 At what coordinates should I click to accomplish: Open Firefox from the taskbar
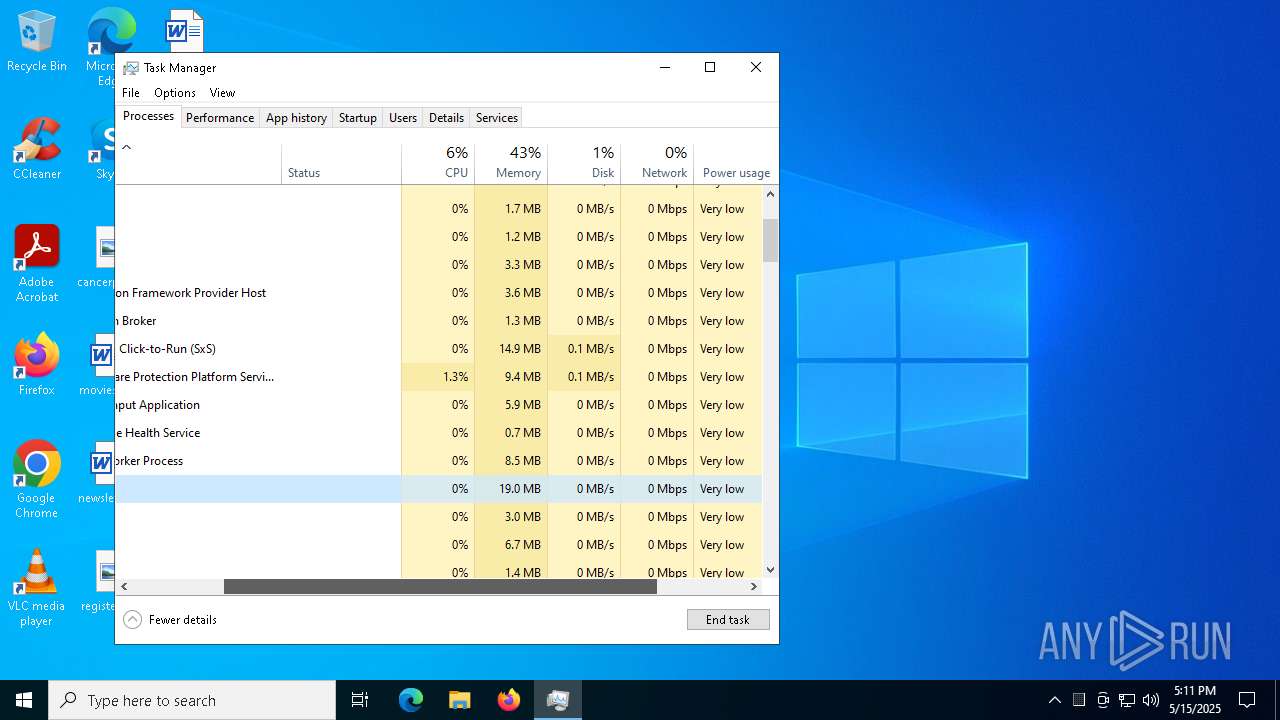point(509,700)
